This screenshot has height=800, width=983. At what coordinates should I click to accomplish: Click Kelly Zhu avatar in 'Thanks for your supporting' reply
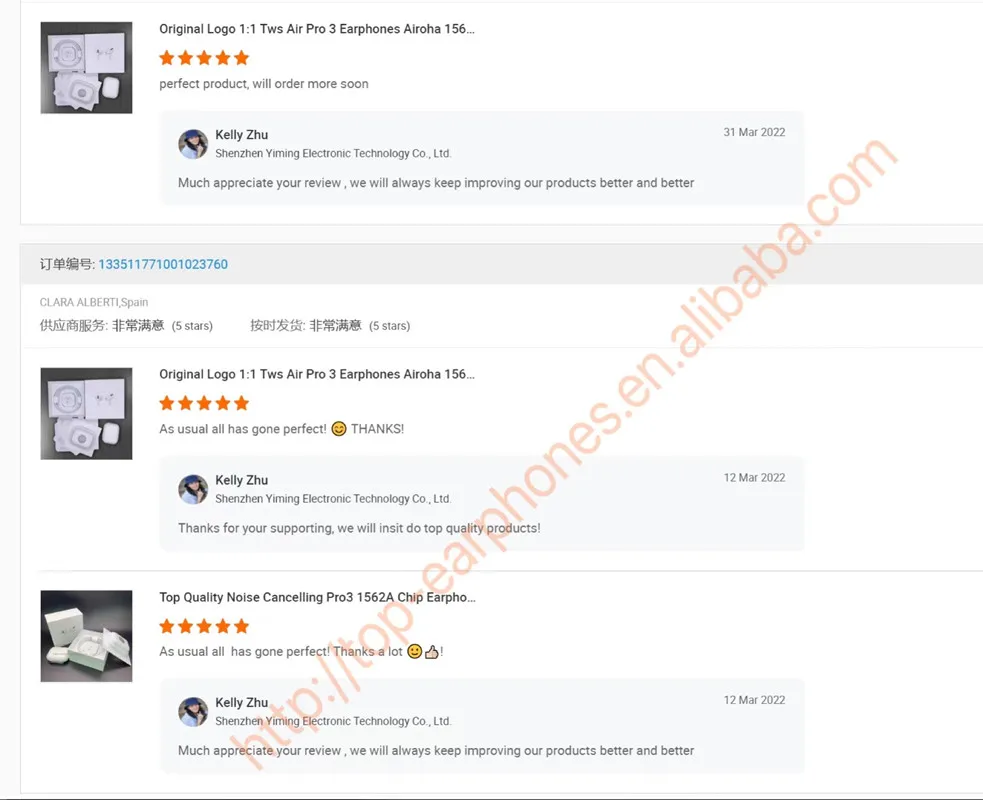pos(193,490)
